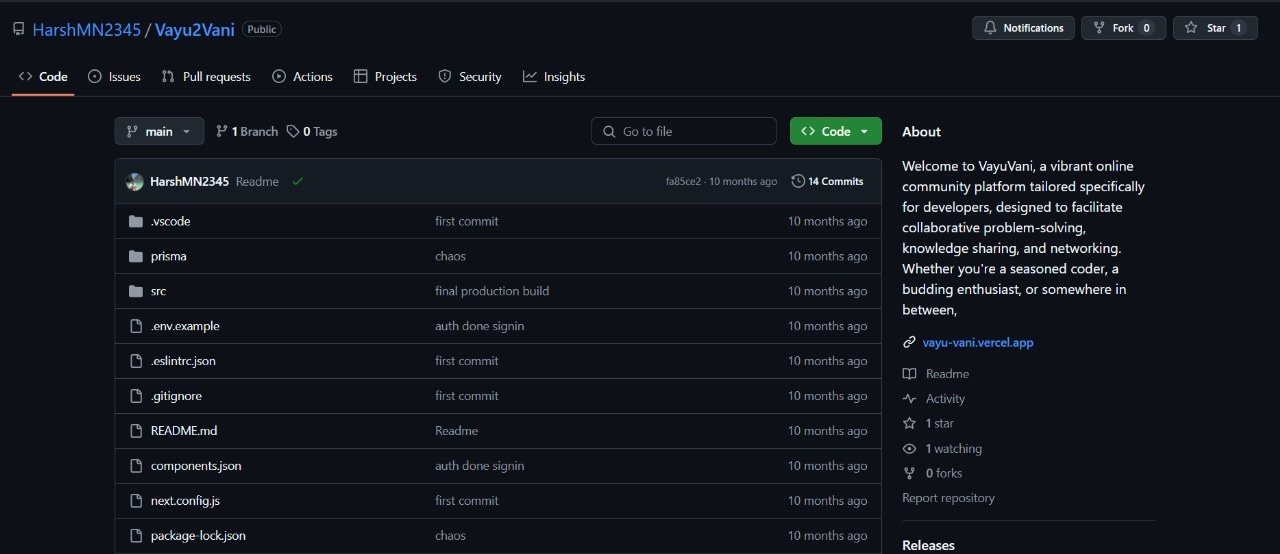1280x554 pixels.
Task: Open the Issues tab
Action: click(114, 77)
